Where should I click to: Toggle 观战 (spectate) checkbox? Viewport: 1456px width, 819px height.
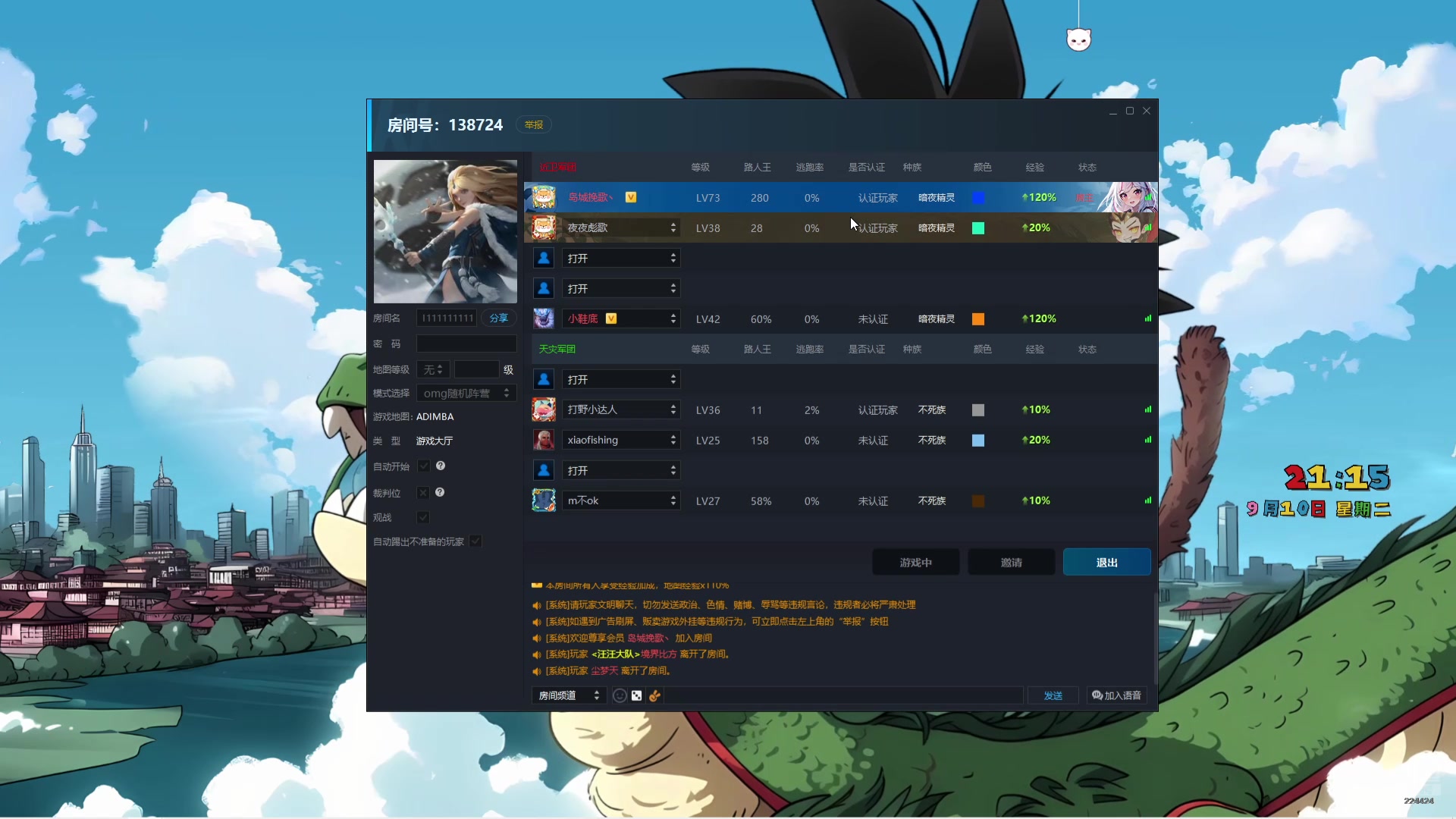pos(423,517)
